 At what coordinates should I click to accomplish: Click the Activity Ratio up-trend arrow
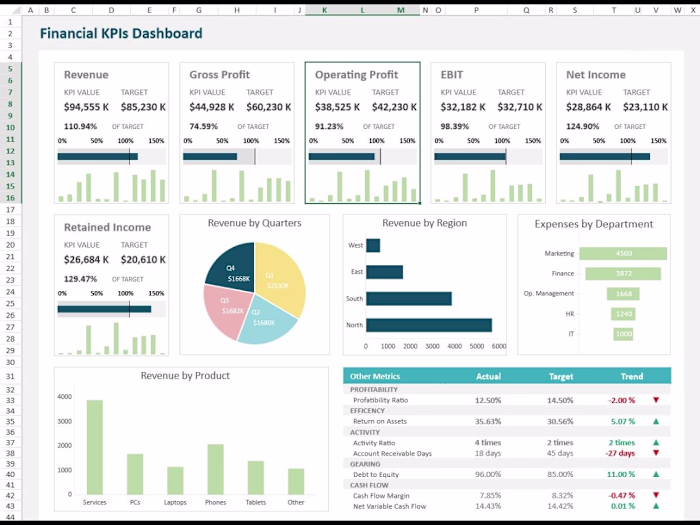(x=656, y=442)
